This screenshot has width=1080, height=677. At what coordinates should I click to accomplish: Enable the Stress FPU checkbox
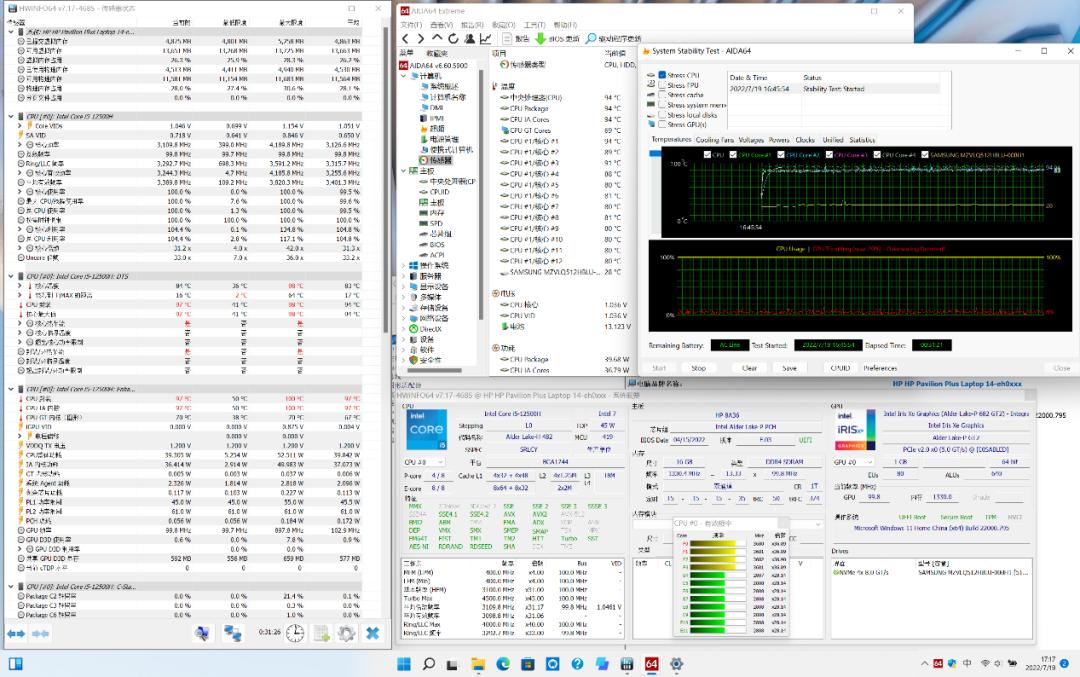pyautogui.click(x=662, y=85)
